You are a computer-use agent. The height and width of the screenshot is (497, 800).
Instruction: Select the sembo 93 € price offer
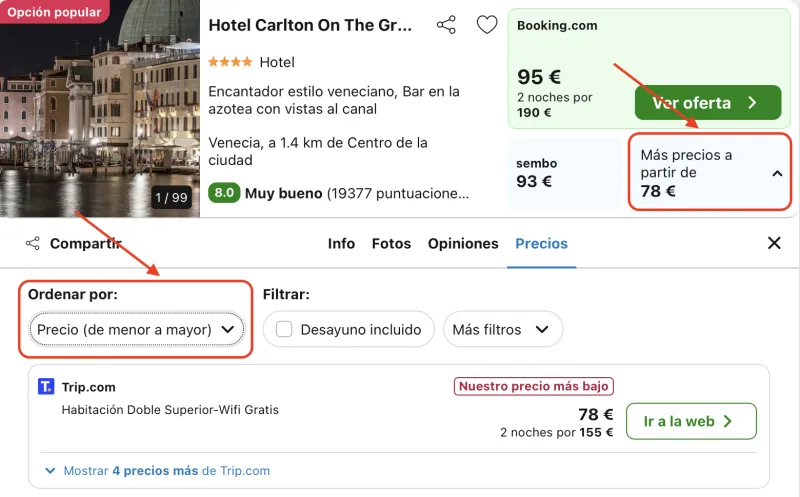[x=565, y=172]
